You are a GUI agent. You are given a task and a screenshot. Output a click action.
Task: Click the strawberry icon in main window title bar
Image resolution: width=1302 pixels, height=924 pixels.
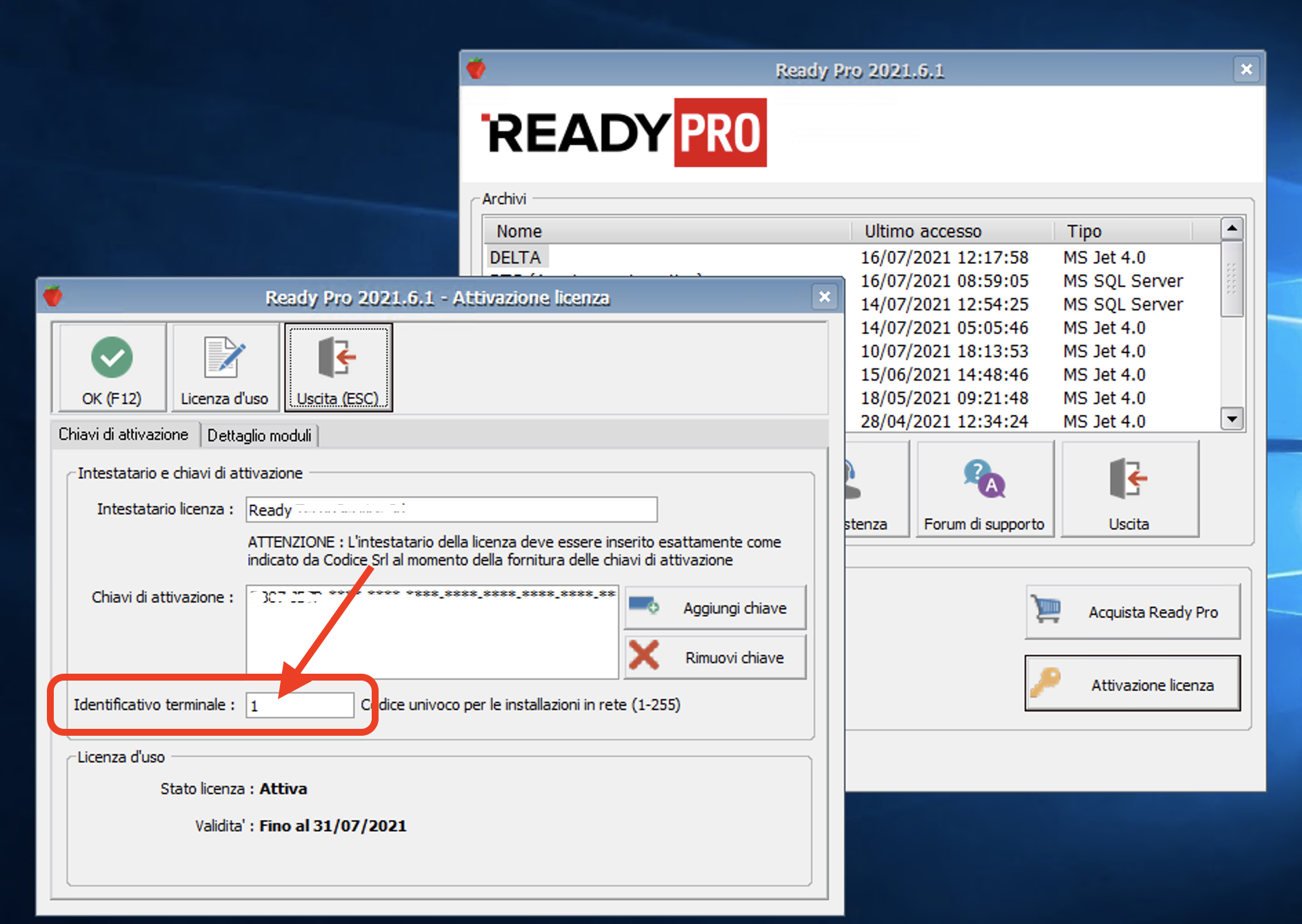click(476, 68)
